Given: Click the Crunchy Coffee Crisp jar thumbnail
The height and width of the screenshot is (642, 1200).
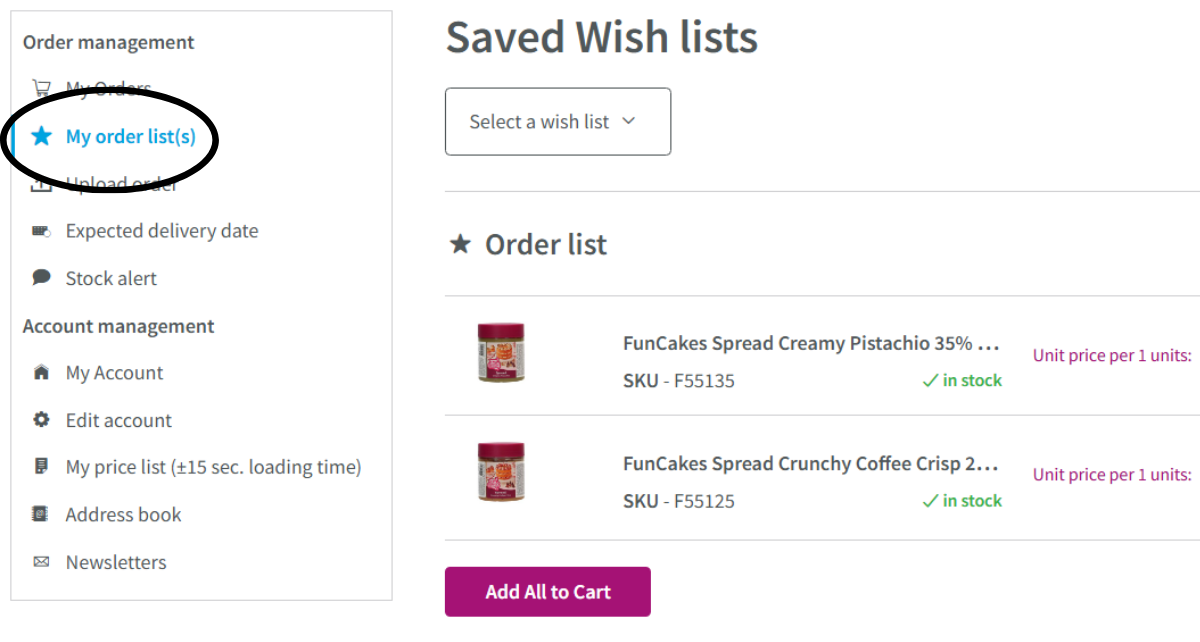Looking at the screenshot, I should tap(501, 472).
